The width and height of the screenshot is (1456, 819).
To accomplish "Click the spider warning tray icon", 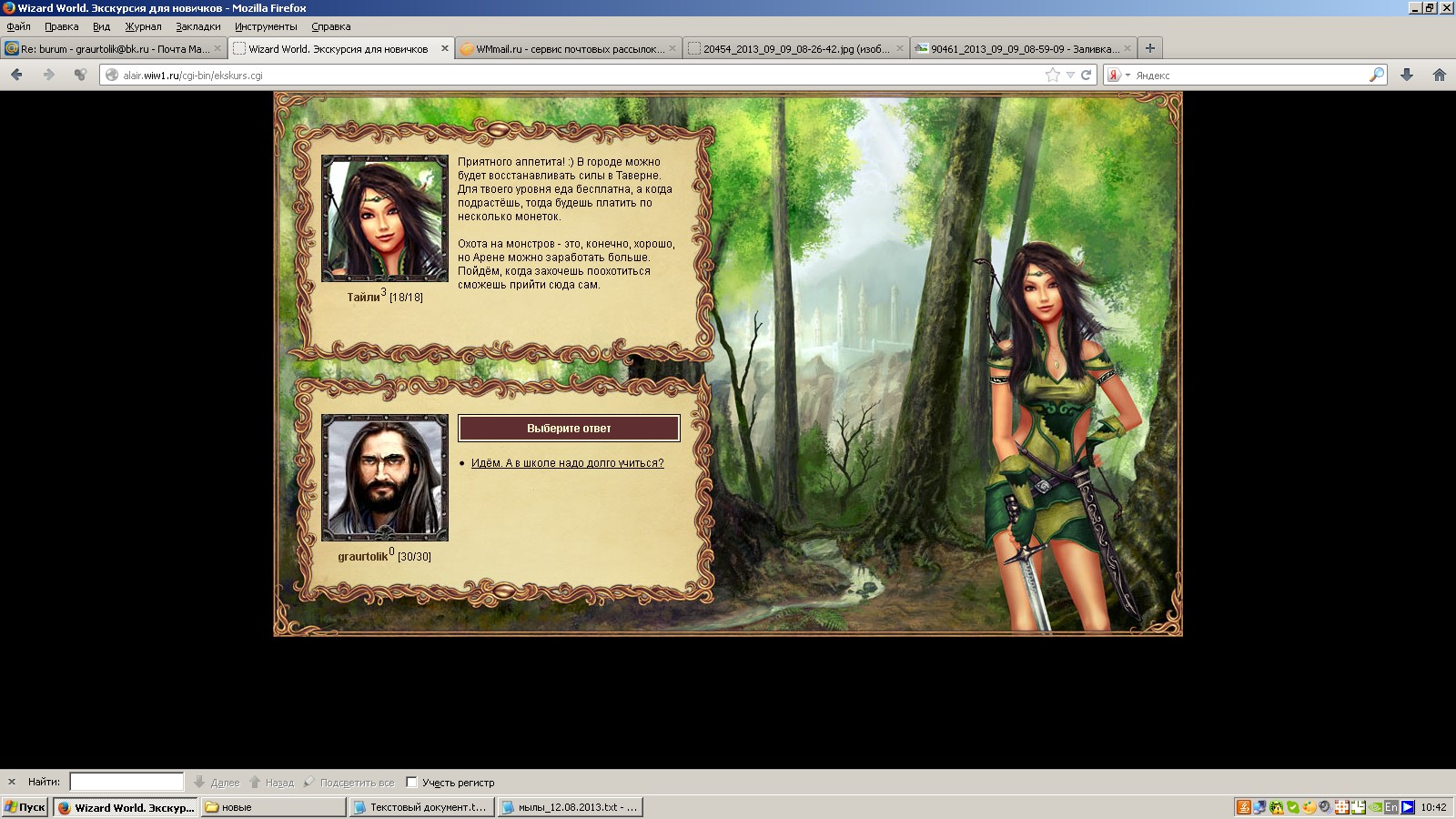I will 1277,807.
